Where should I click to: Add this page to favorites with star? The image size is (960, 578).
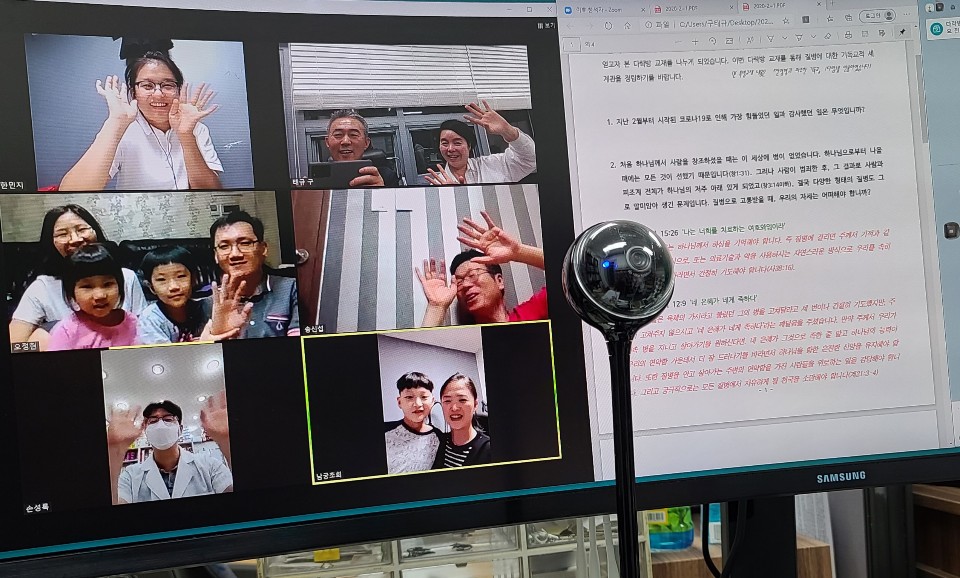pyautogui.click(x=786, y=21)
